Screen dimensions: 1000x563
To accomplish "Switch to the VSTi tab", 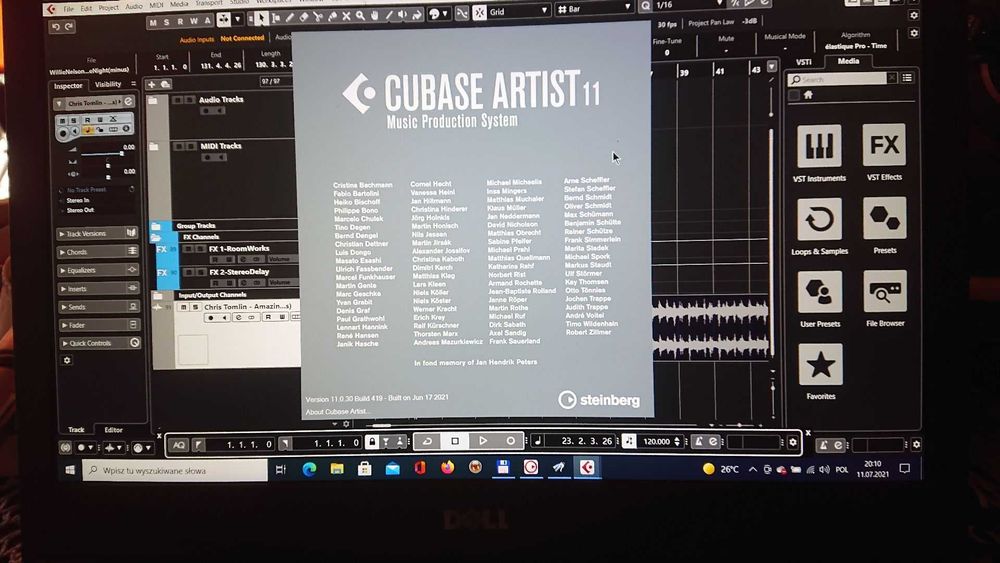I will coord(804,62).
